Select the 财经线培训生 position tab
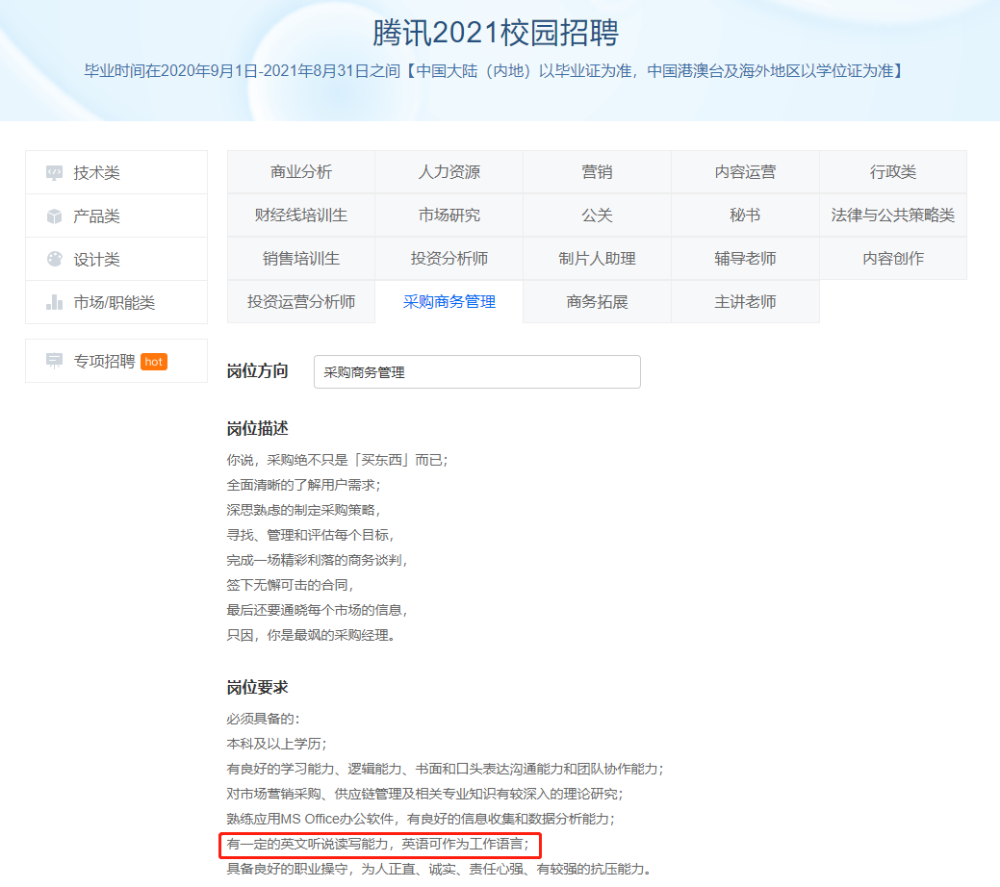The image size is (1000, 887). click(301, 216)
